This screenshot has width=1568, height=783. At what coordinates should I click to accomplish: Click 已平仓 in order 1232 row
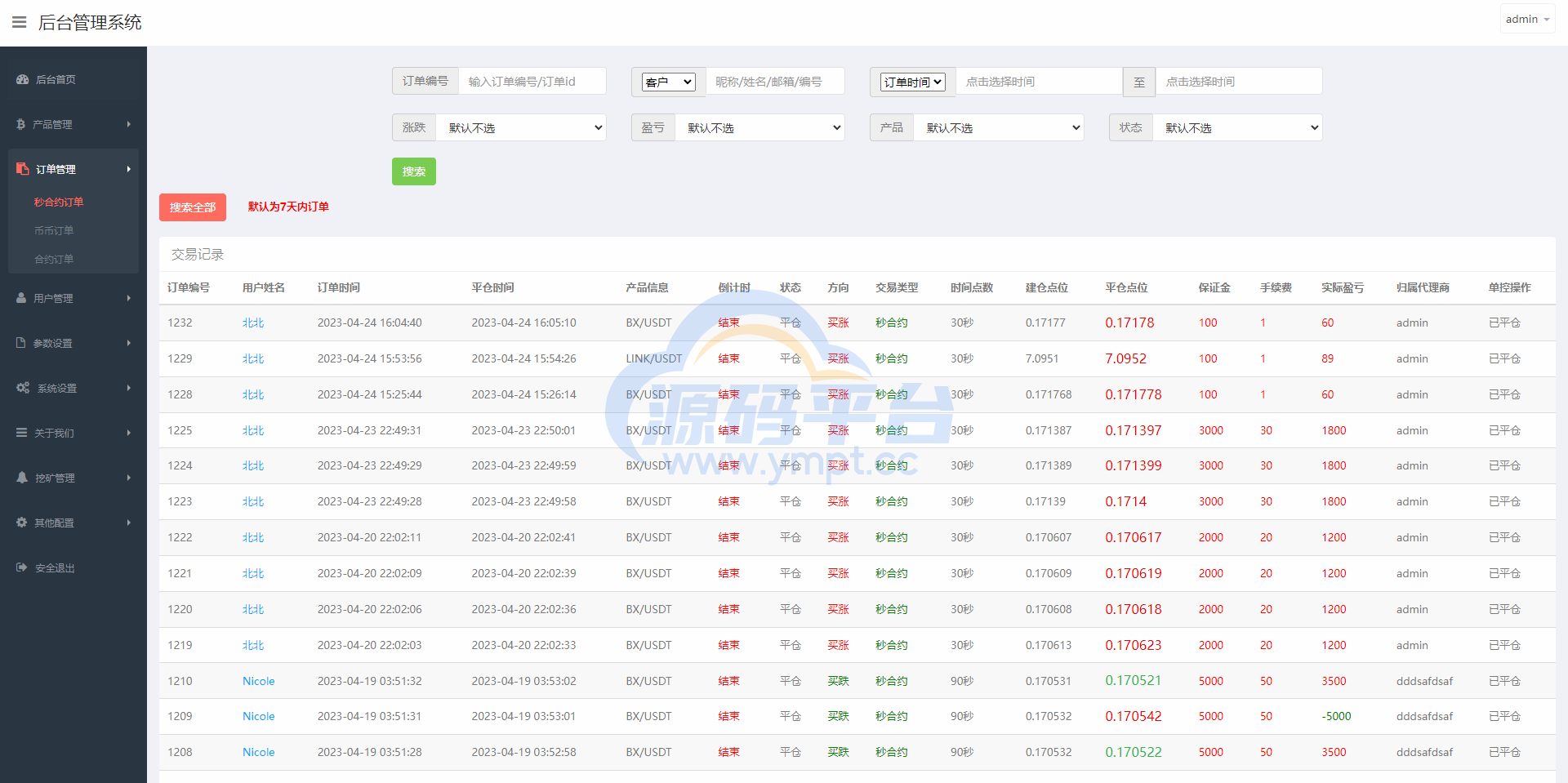pyautogui.click(x=1504, y=323)
